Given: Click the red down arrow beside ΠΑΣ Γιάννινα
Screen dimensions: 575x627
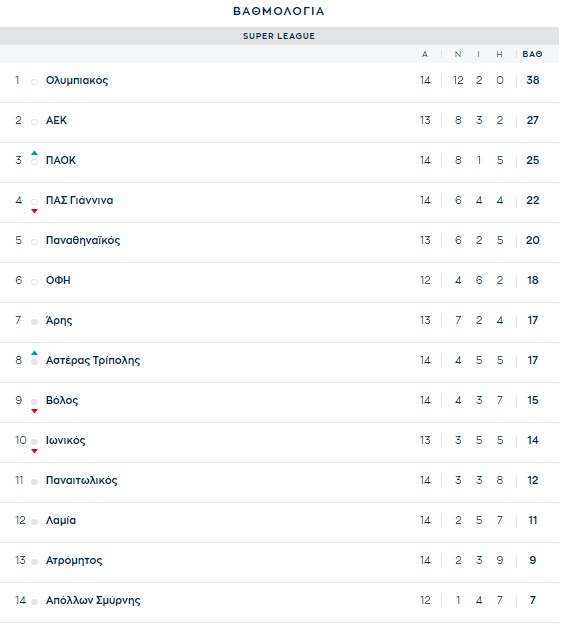Looking at the screenshot, I should [34, 211].
